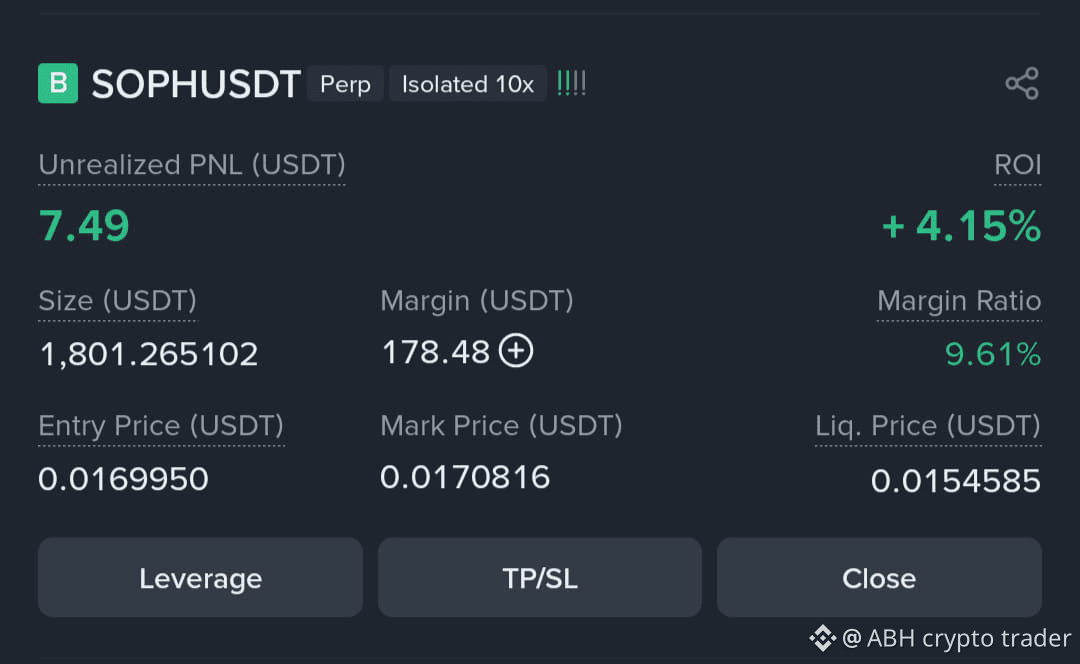1080x664 pixels.
Task: Tap the Liq. Price info label
Action: (x=928, y=425)
